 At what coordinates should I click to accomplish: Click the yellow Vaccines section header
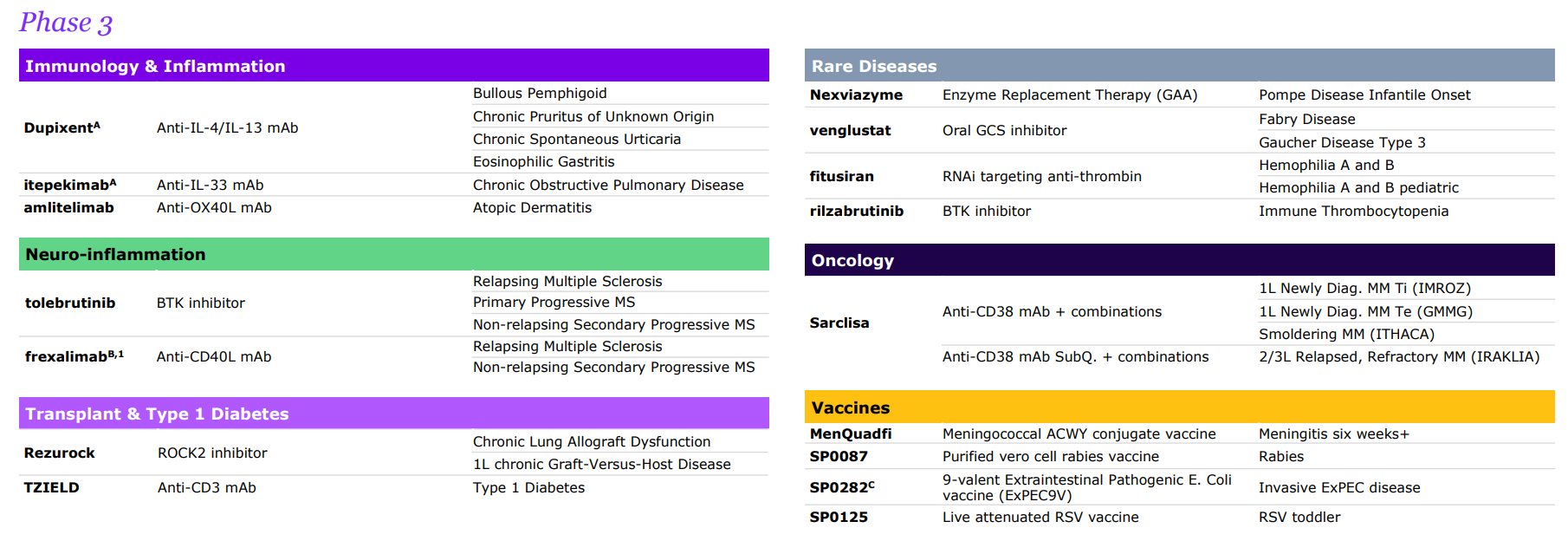pyautogui.click(x=850, y=407)
